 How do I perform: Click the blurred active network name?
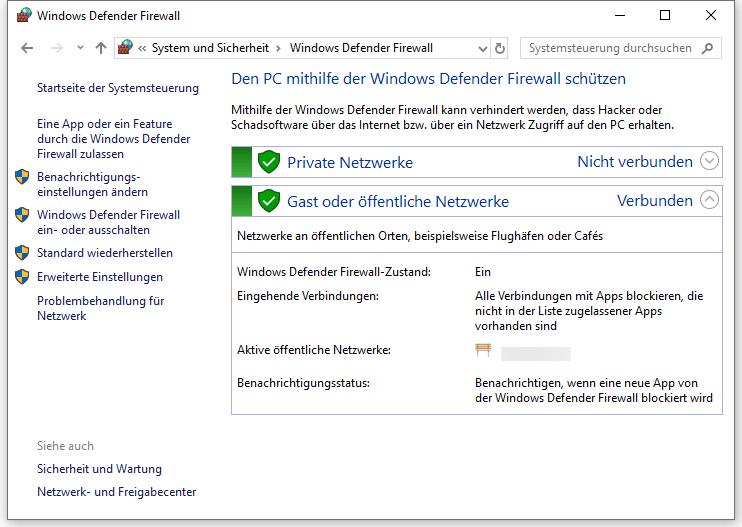point(536,354)
